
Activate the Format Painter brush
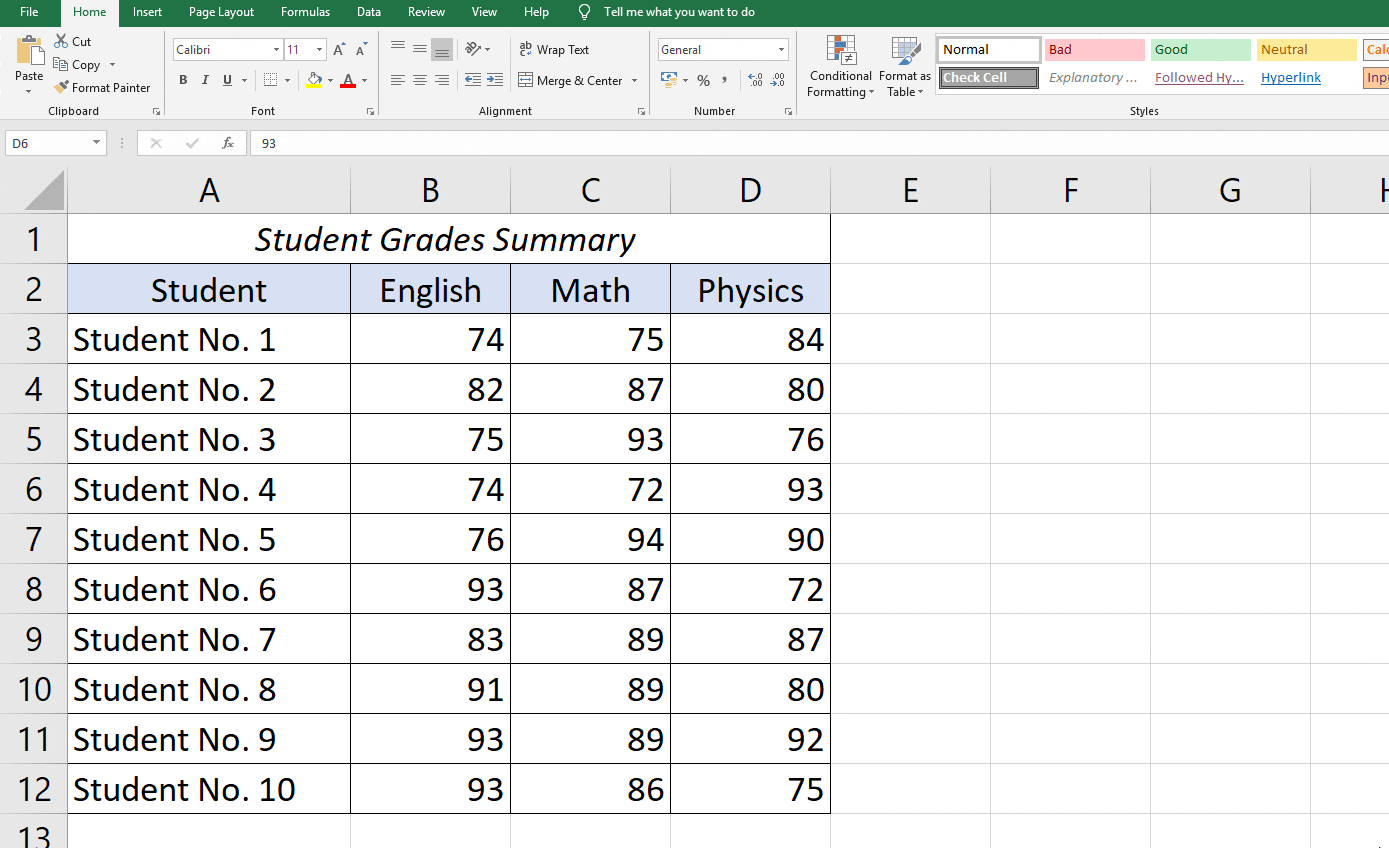[102, 87]
